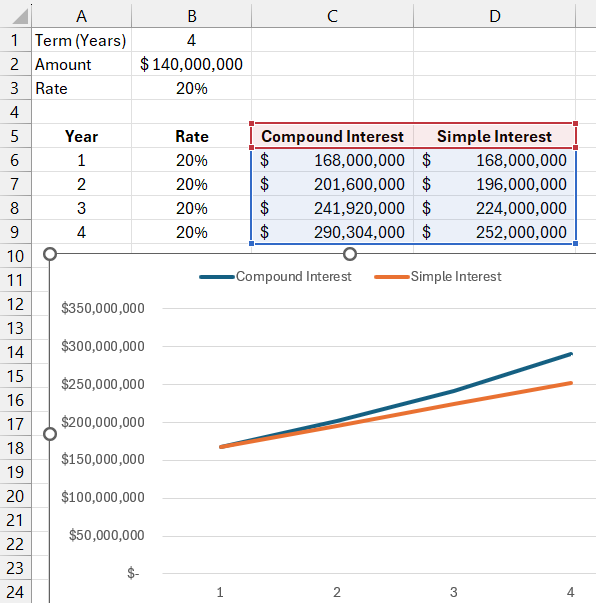Image resolution: width=596 pixels, height=603 pixels.
Task: Select row 24 header
Action: (x=15, y=592)
